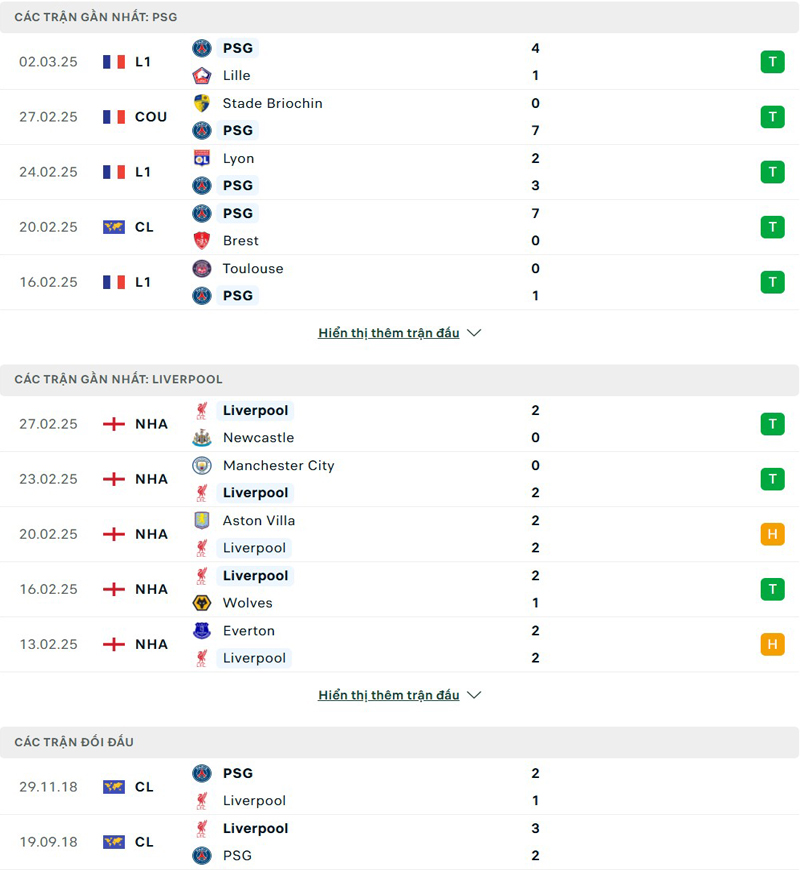Click the PSG club crest
The image size is (800, 870).
coord(200,47)
